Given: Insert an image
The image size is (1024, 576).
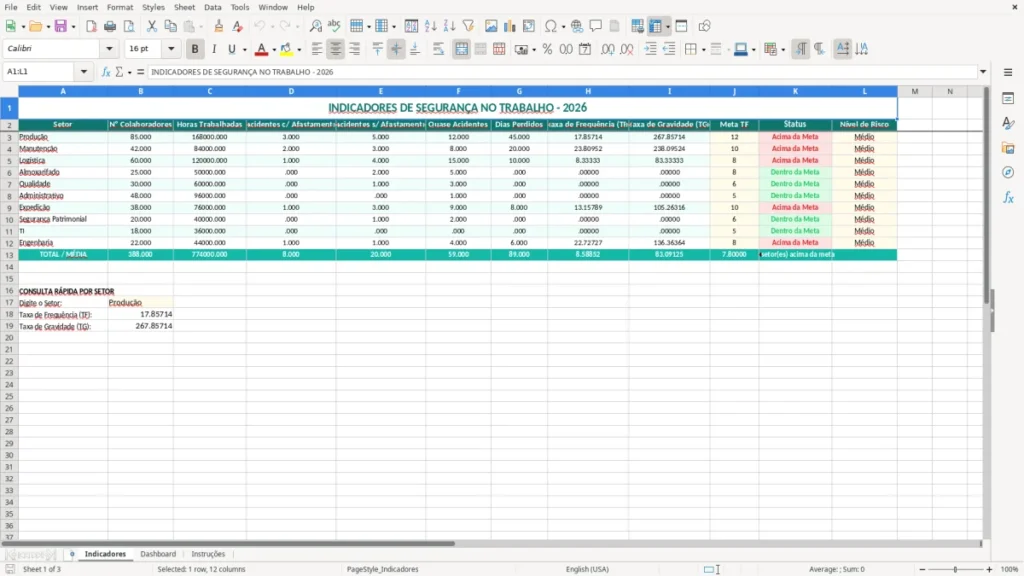Looking at the screenshot, I should point(491,26).
